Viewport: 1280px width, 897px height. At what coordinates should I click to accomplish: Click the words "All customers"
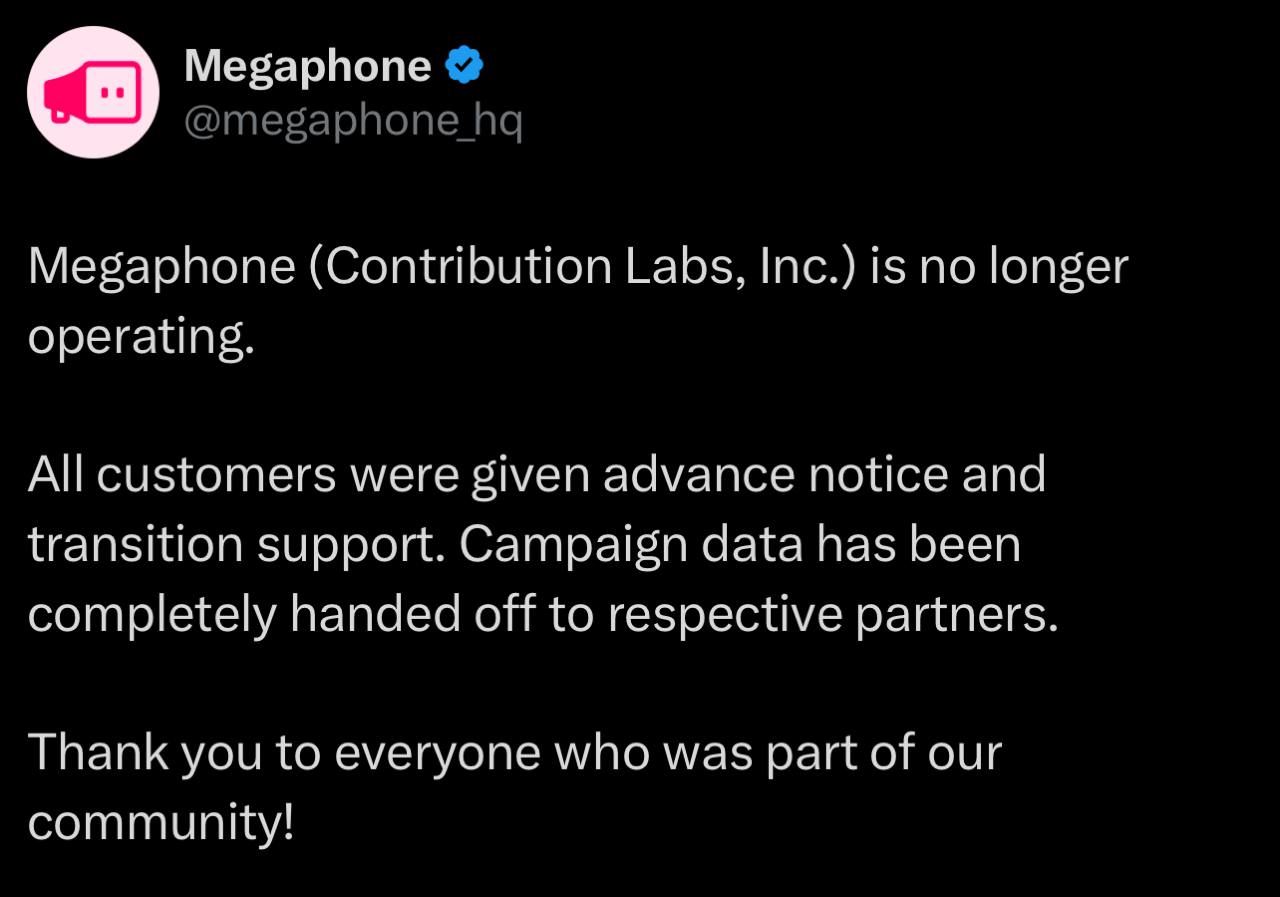181,475
